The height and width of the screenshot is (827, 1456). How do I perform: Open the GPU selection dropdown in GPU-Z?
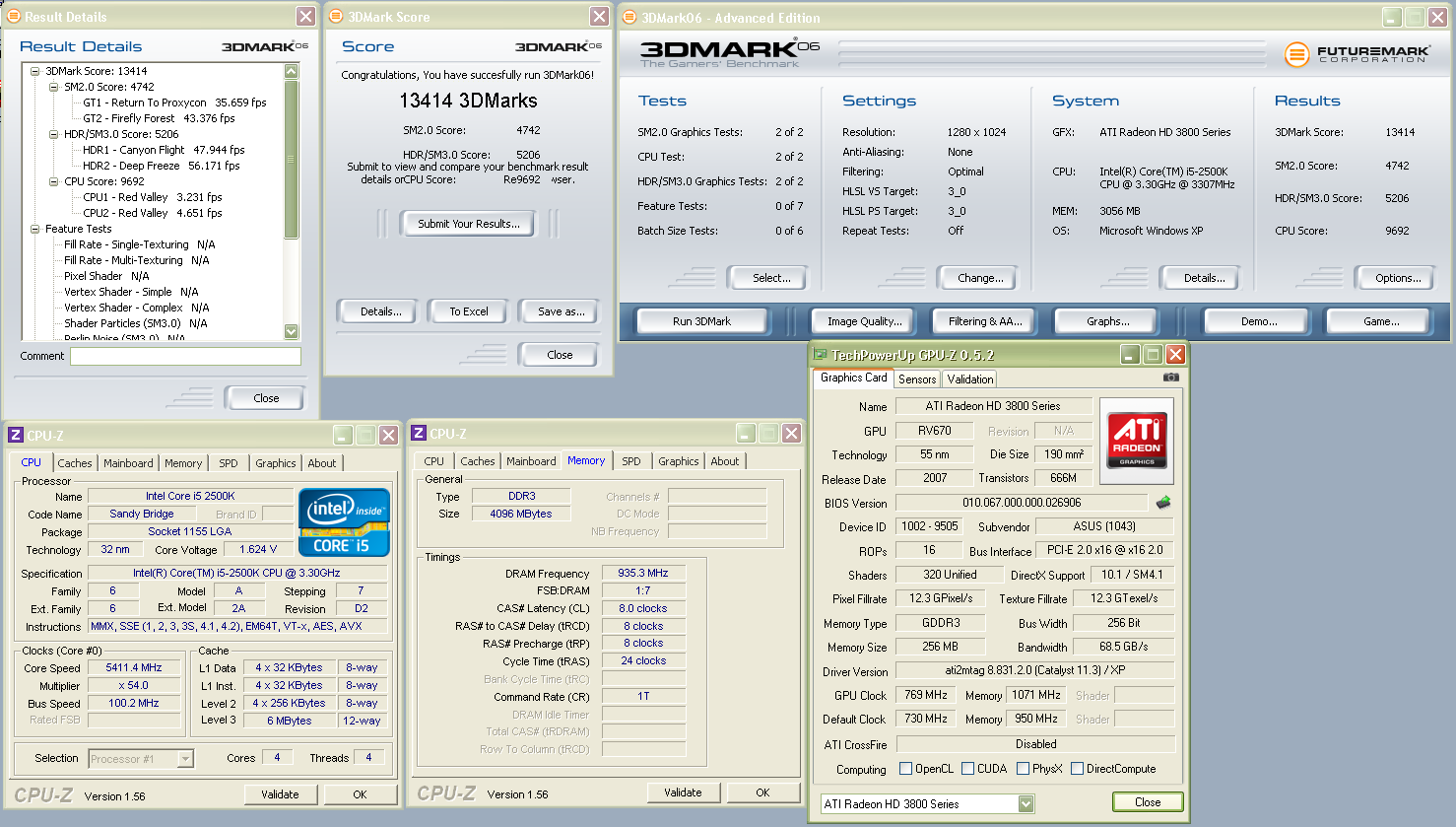click(x=1026, y=804)
